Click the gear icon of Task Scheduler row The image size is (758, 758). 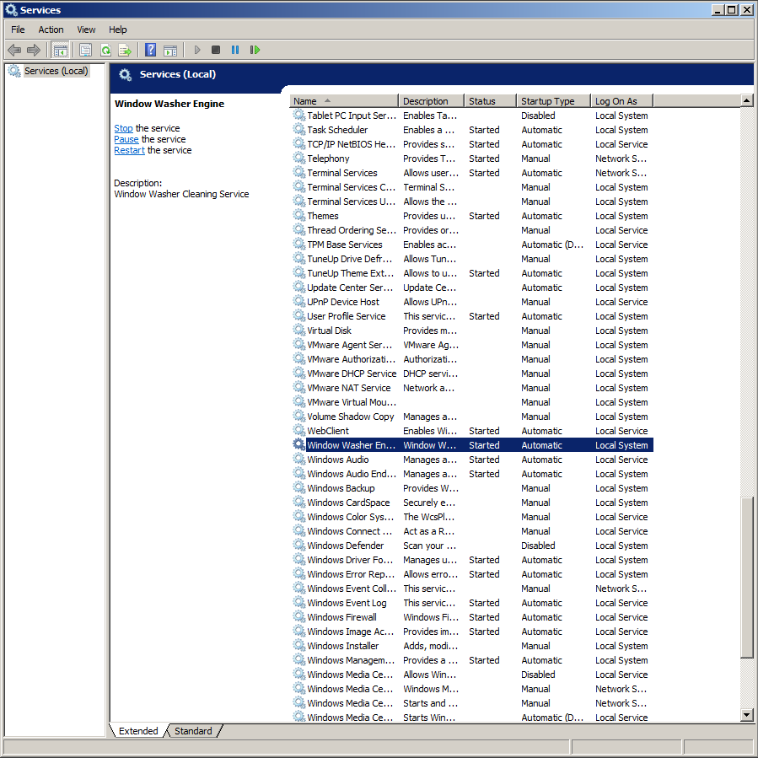pyautogui.click(x=299, y=129)
